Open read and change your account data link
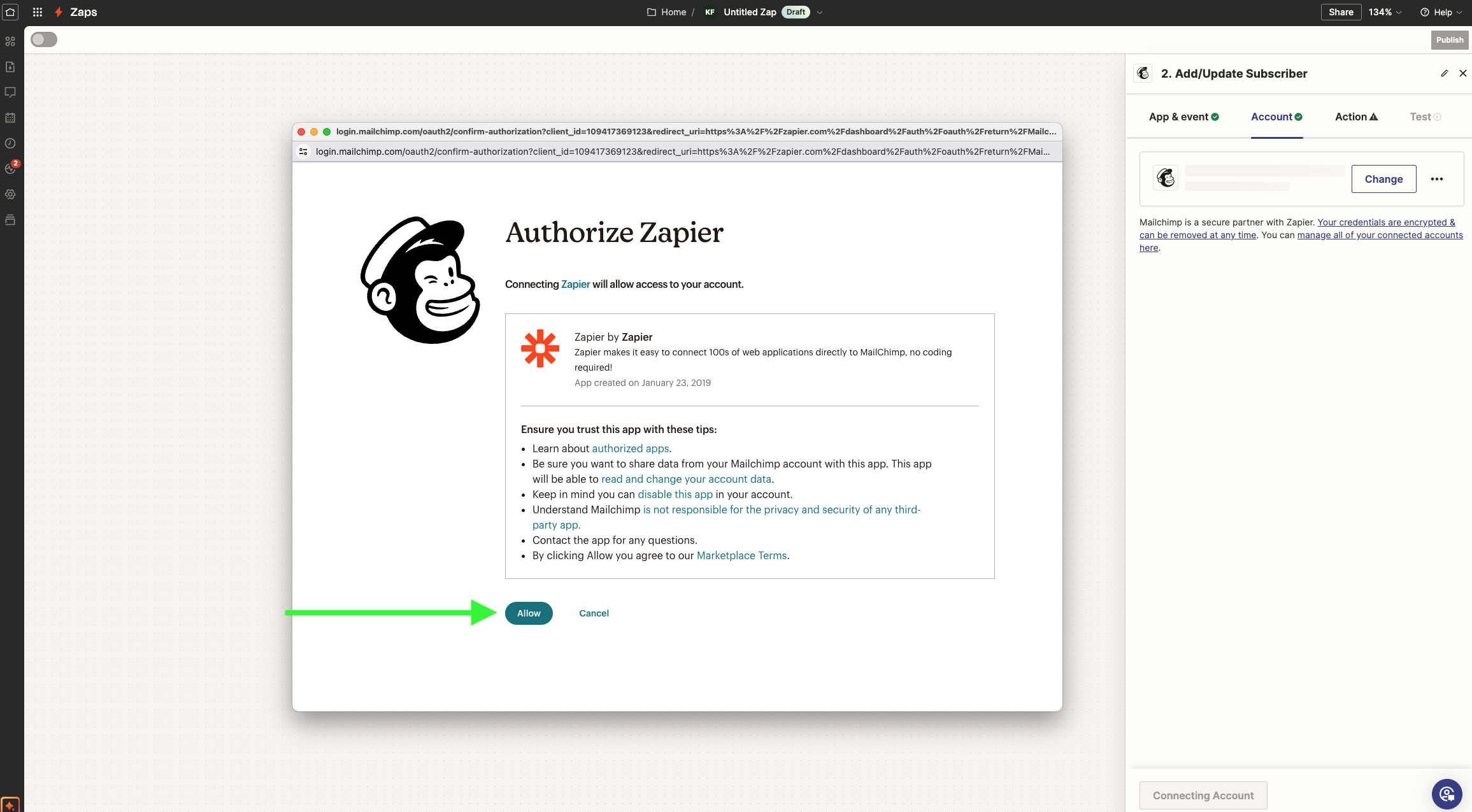The height and width of the screenshot is (812, 1472). coord(686,479)
